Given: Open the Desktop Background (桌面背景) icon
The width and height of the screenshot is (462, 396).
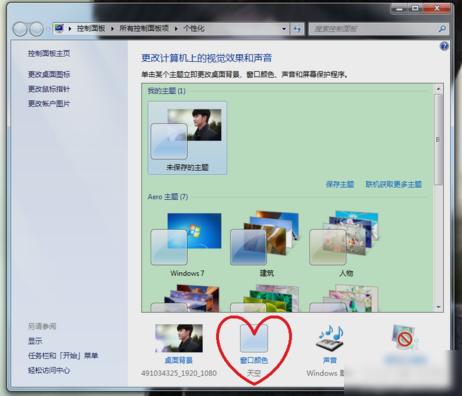Looking at the screenshot, I should pyautogui.click(x=179, y=338).
